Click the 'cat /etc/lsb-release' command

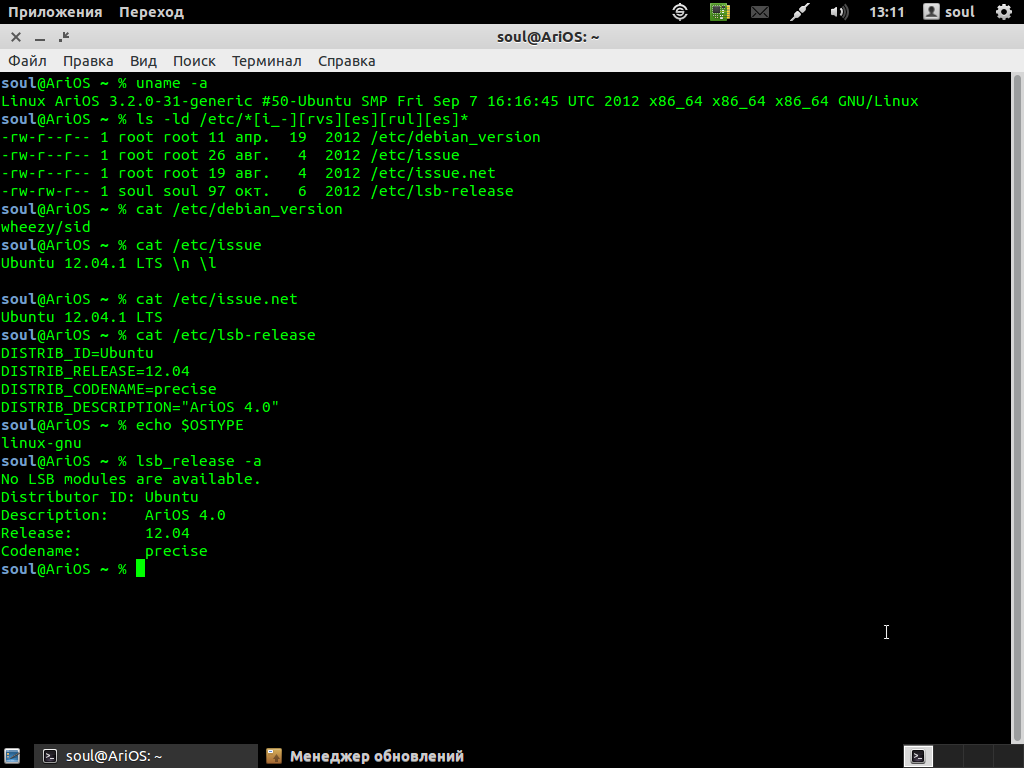225,335
